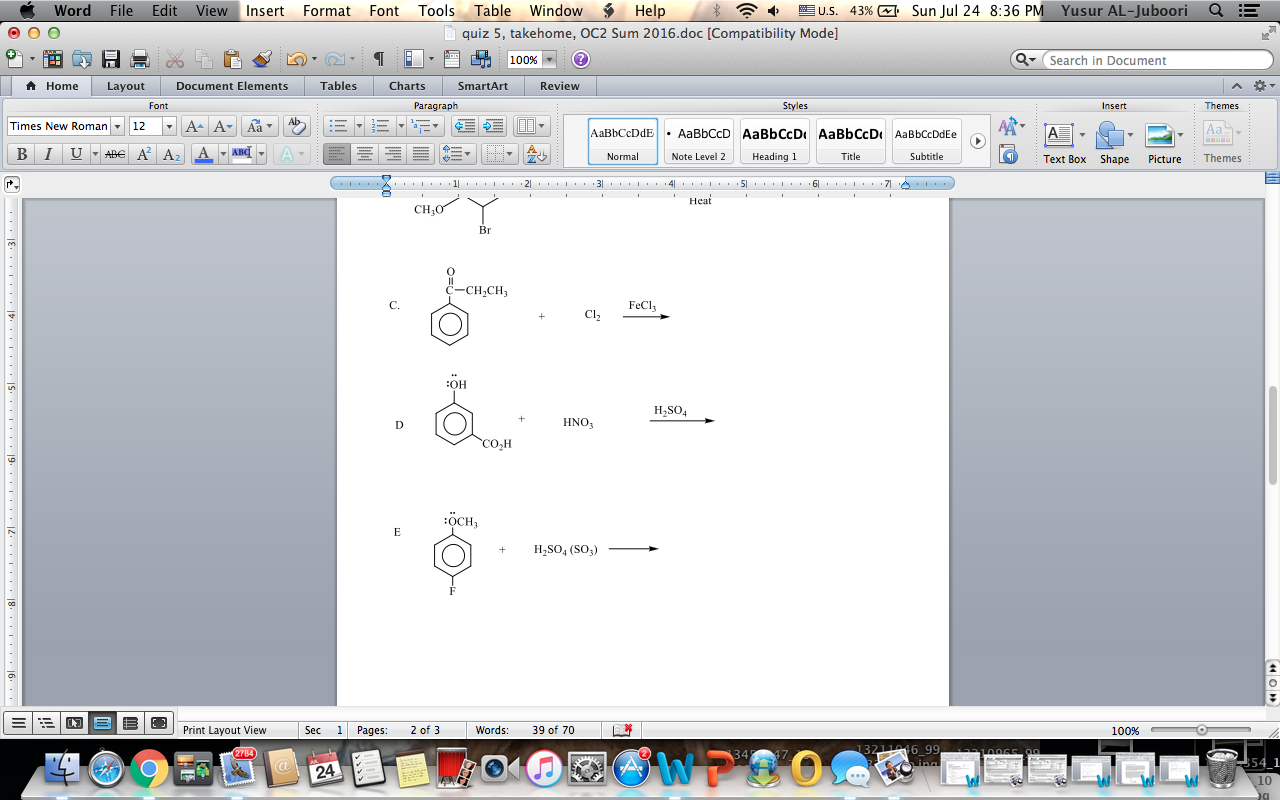Switch to the Document Elements tab
The image size is (1280, 800).
232,86
